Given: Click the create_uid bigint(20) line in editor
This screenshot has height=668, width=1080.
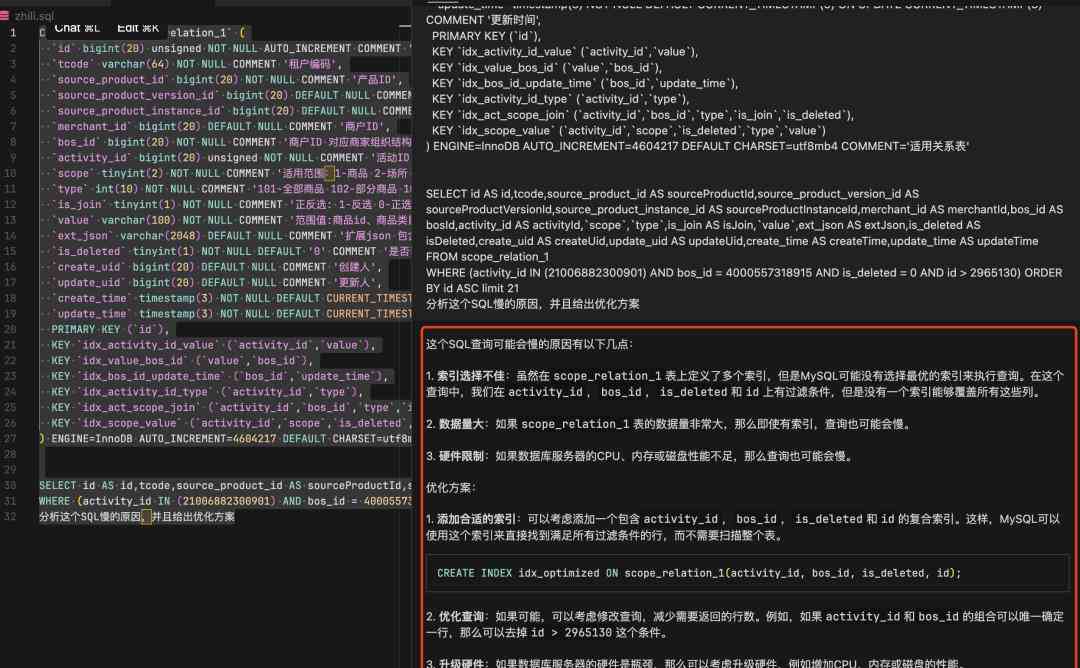Looking at the screenshot, I should (x=217, y=267).
